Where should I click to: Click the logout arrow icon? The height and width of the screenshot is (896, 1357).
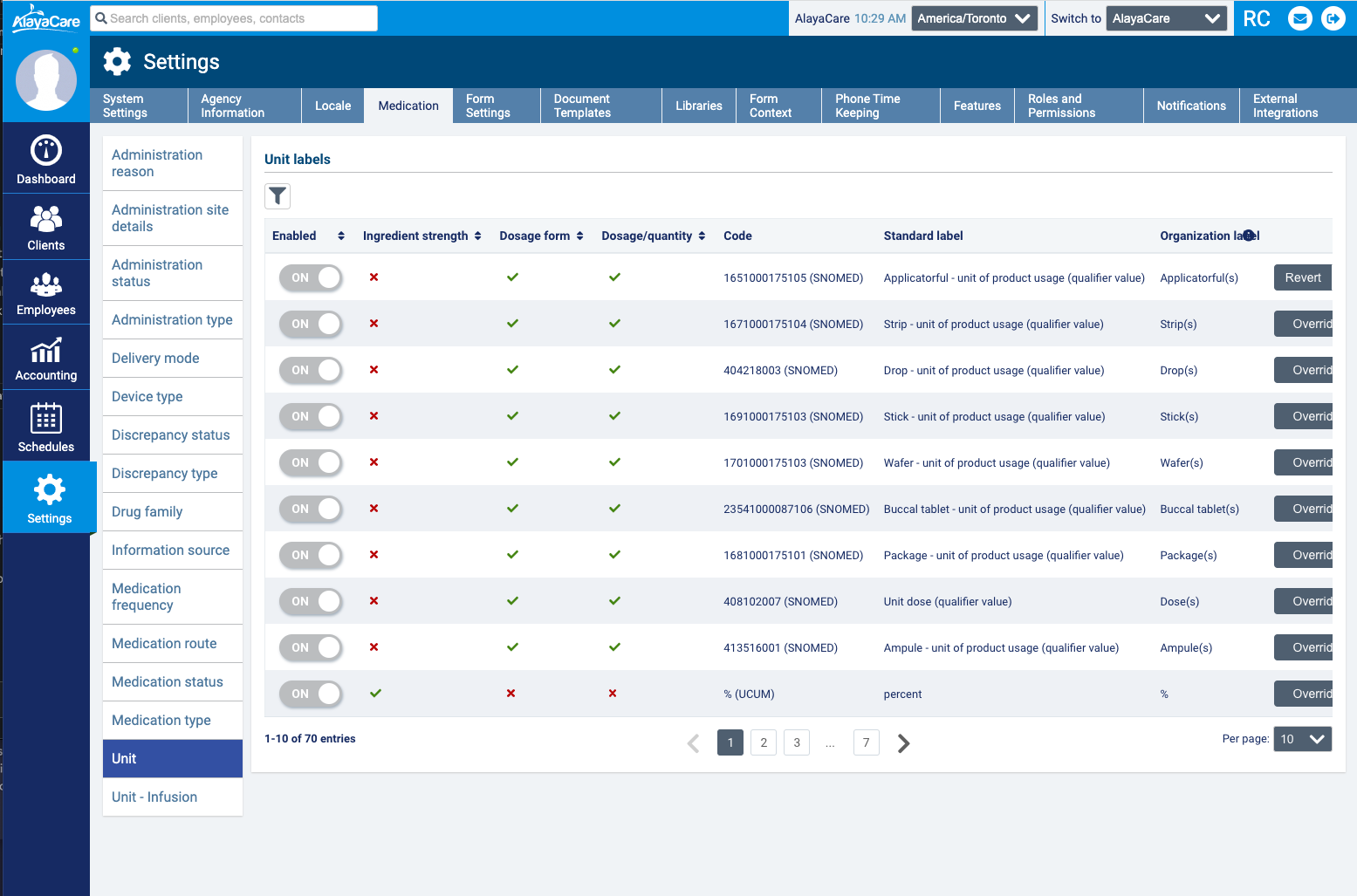pyautogui.click(x=1333, y=18)
